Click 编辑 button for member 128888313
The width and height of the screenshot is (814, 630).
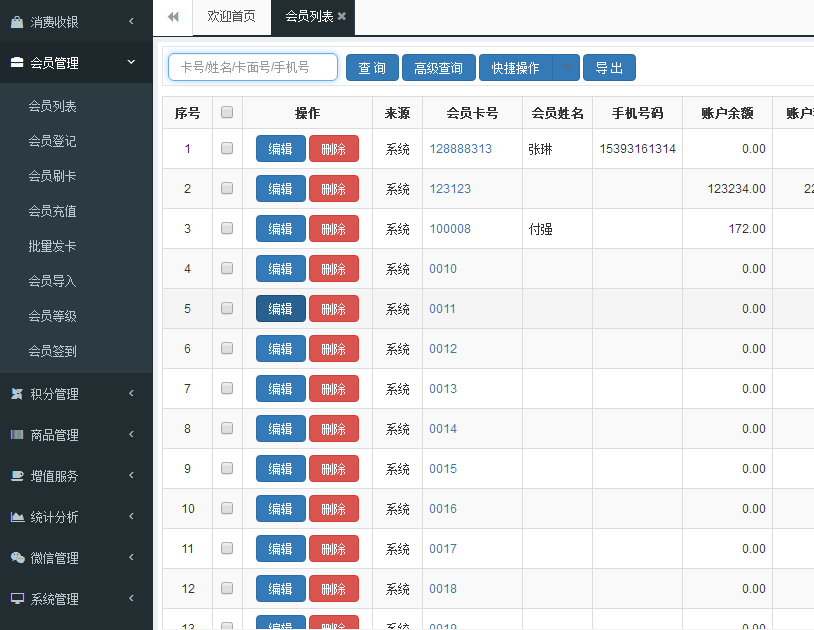pyautogui.click(x=281, y=149)
